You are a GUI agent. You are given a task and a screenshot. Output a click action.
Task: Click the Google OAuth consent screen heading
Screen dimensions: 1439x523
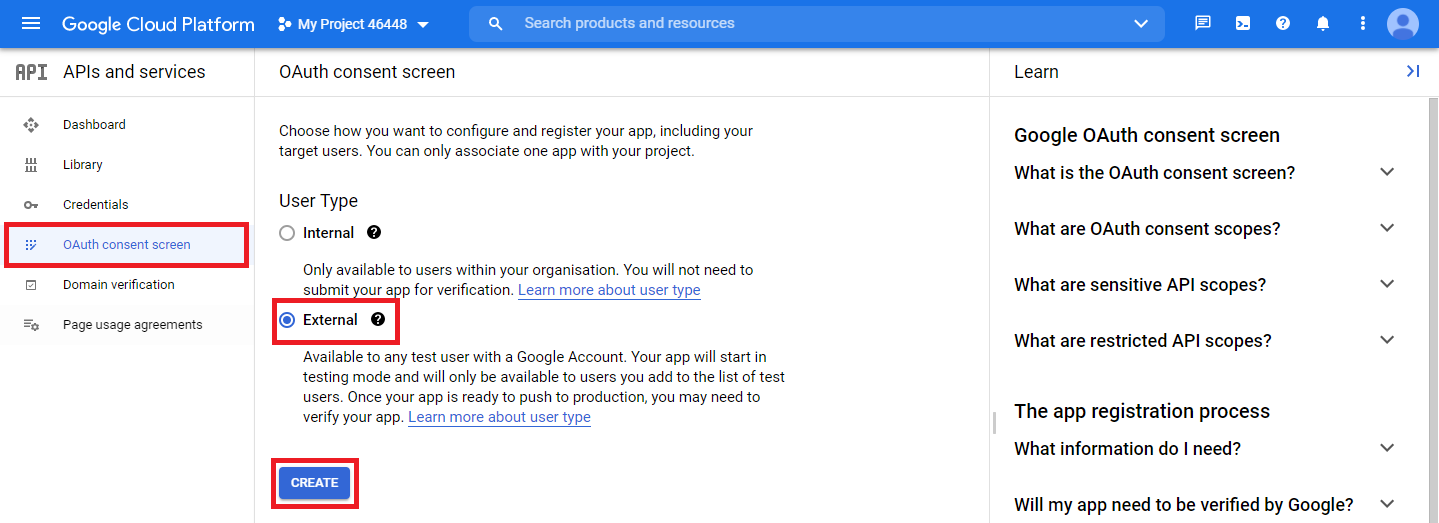click(x=1147, y=135)
